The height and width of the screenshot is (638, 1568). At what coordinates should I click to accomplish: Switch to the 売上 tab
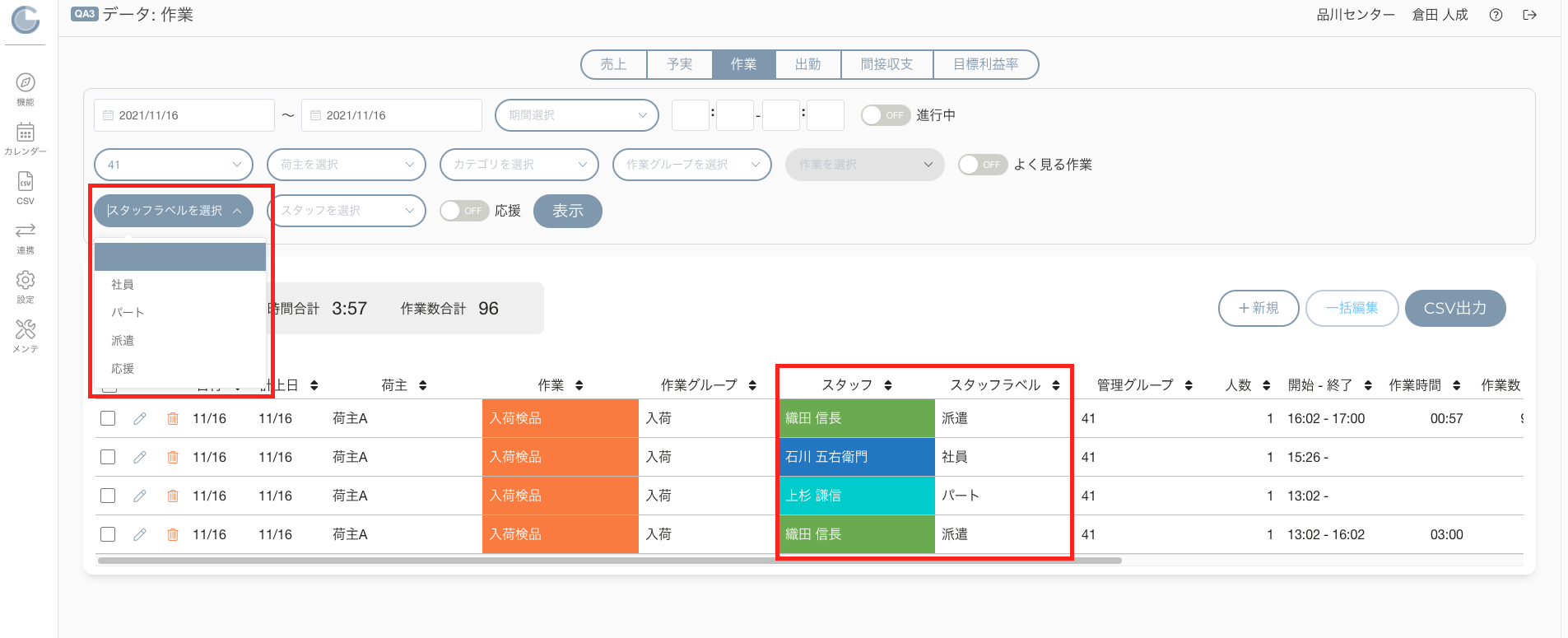coord(613,64)
